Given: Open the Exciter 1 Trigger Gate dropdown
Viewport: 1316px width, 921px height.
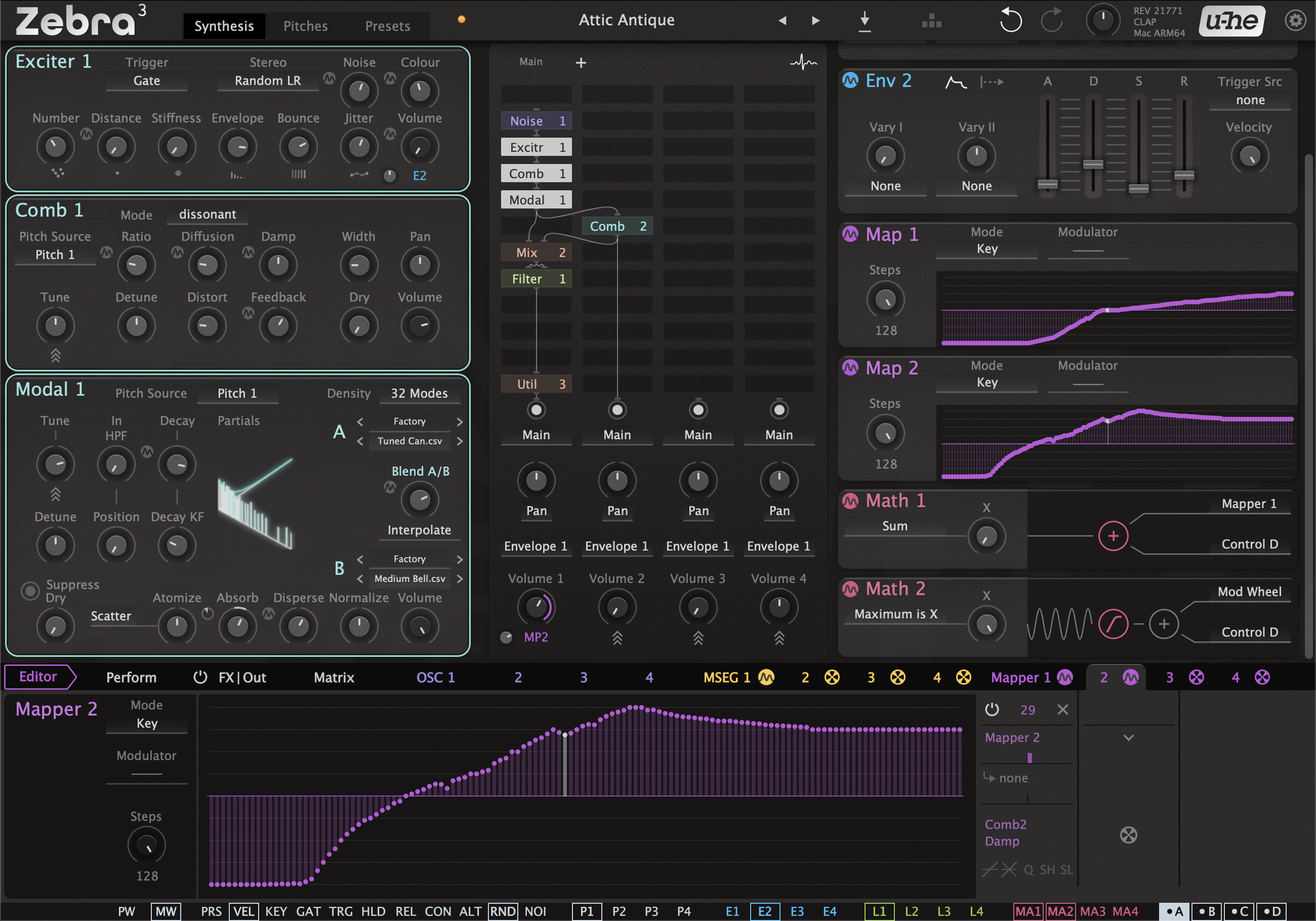Looking at the screenshot, I should pyautogui.click(x=147, y=81).
